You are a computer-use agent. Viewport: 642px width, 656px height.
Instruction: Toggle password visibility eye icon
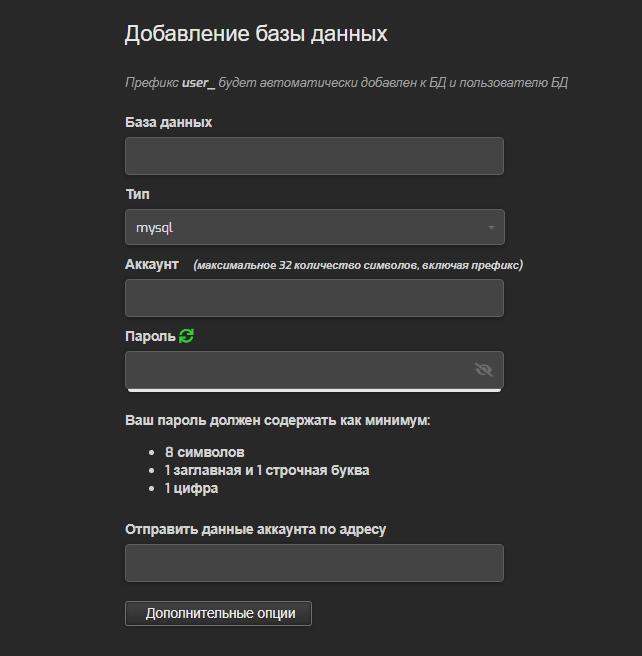(483, 370)
